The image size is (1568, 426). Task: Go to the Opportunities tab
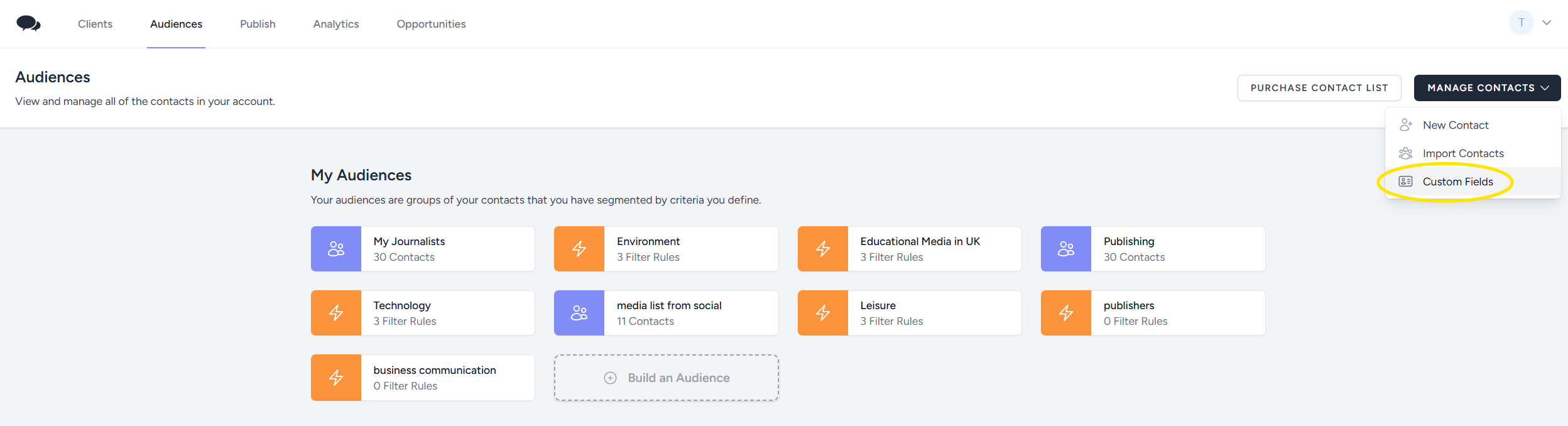[431, 24]
